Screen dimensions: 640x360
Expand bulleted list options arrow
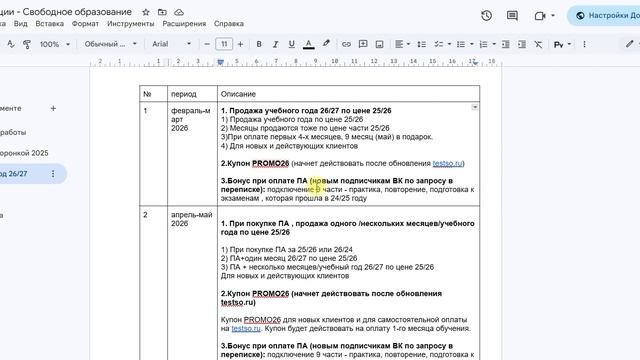point(472,44)
